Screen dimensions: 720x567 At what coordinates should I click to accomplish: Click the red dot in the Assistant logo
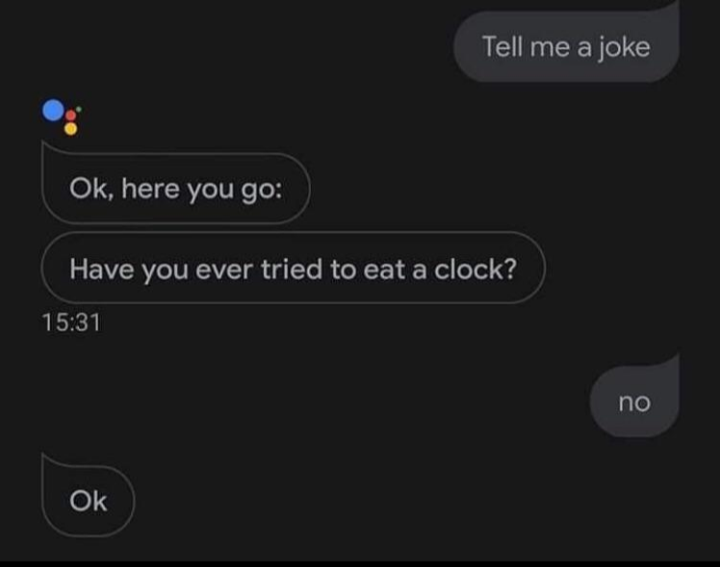71,115
